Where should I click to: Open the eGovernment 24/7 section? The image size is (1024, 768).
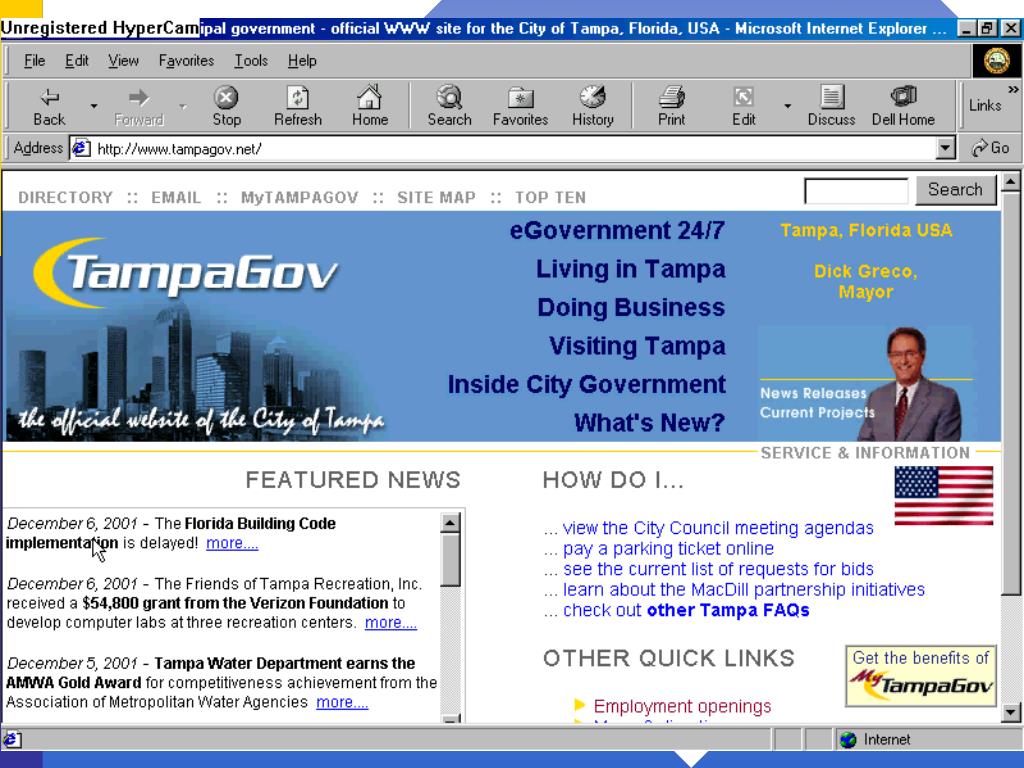(x=616, y=230)
